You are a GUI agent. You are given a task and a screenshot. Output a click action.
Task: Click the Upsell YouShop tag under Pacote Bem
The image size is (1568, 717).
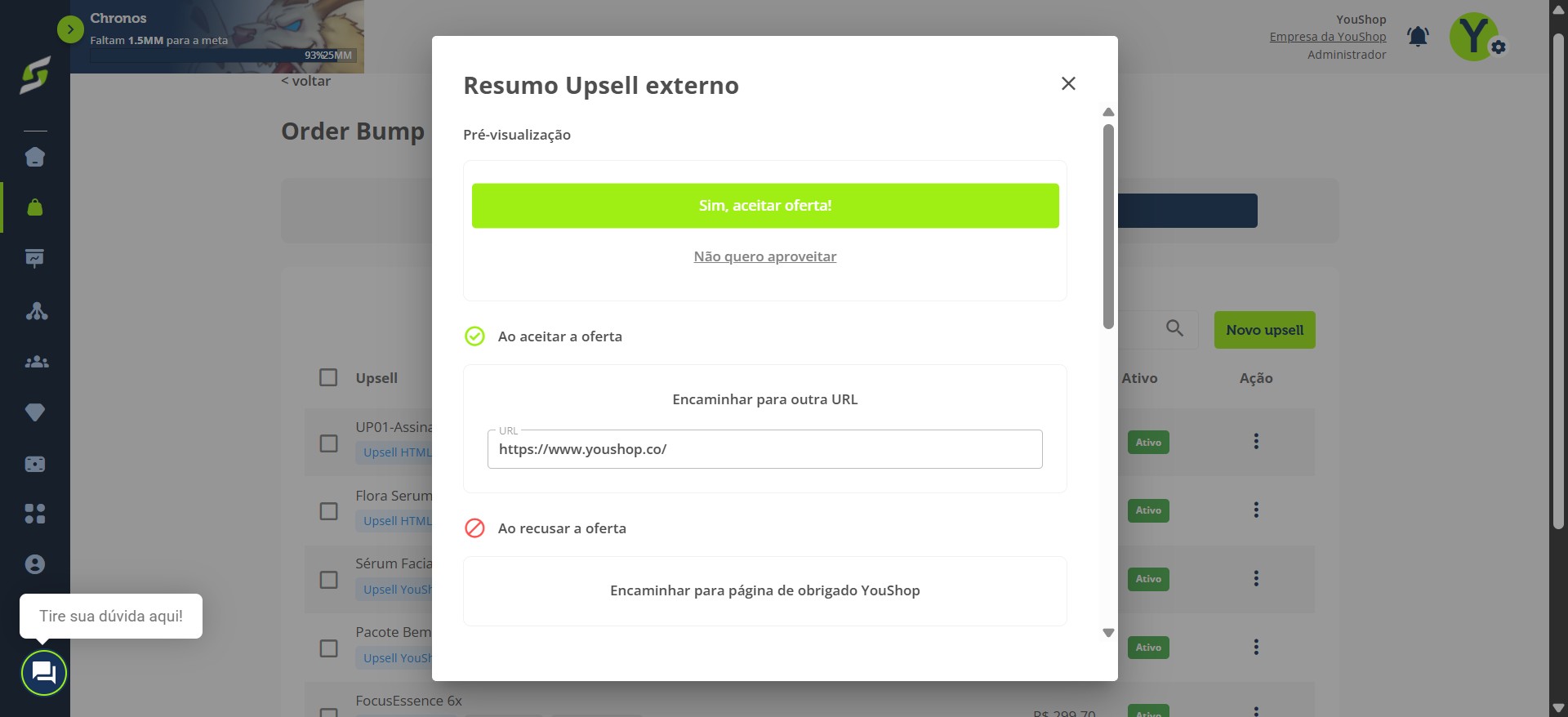click(394, 658)
